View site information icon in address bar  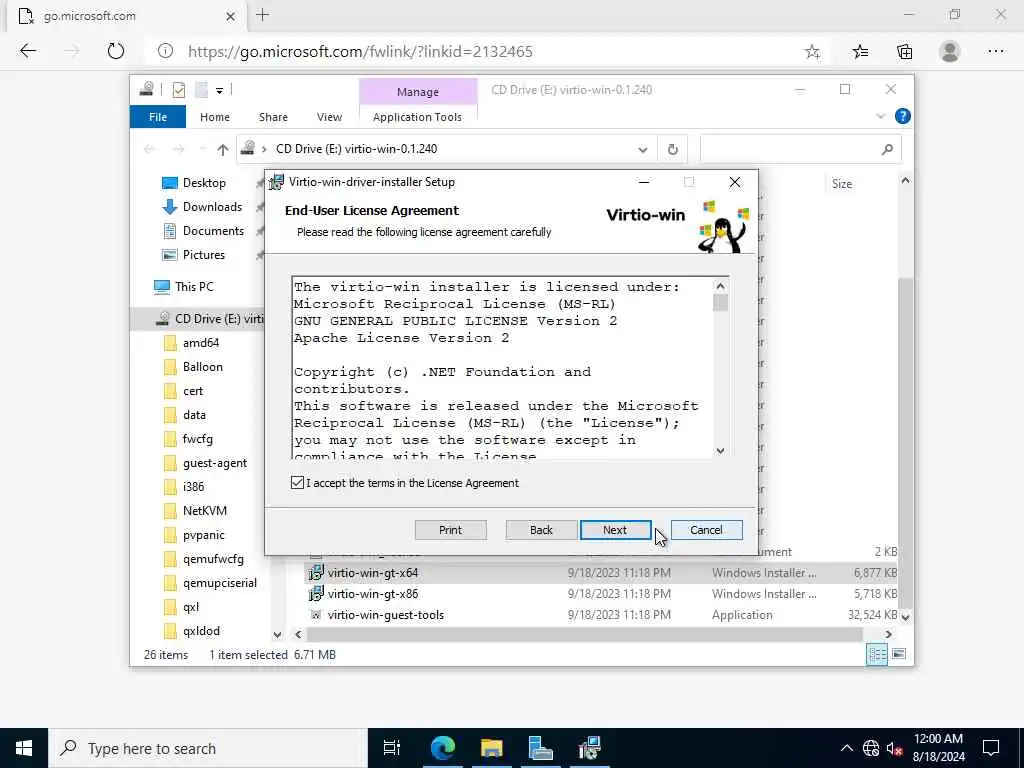(165, 51)
